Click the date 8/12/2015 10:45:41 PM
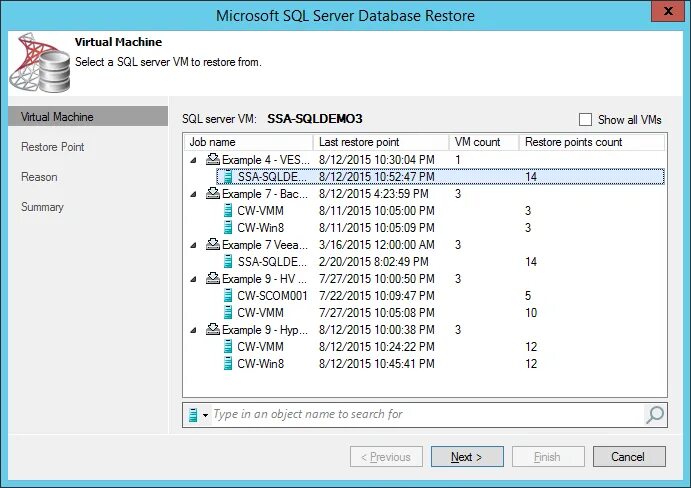 [377, 364]
